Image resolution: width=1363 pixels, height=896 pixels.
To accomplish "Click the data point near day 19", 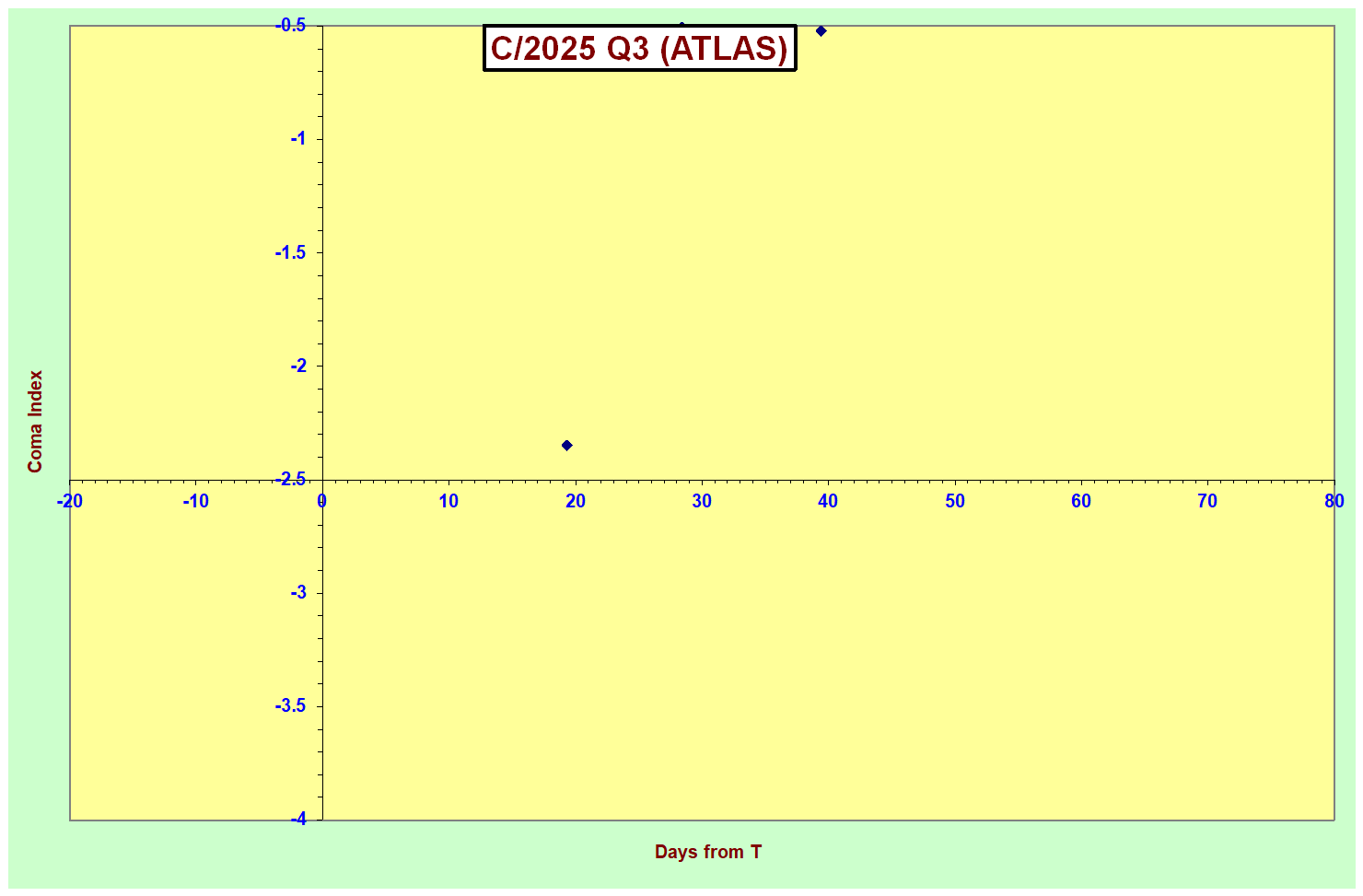I will (x=567, y=446).
